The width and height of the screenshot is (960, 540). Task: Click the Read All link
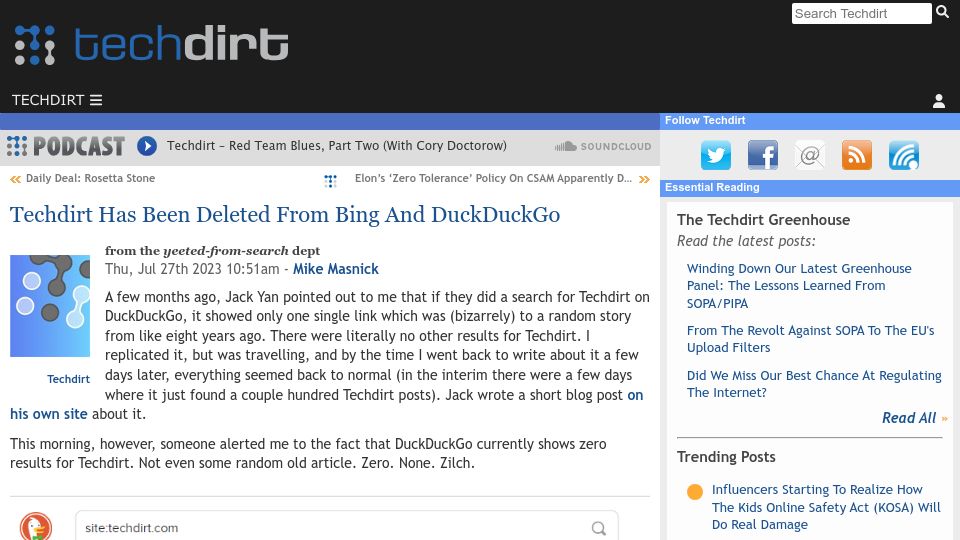pyautogui.click(x=909, y=418)
